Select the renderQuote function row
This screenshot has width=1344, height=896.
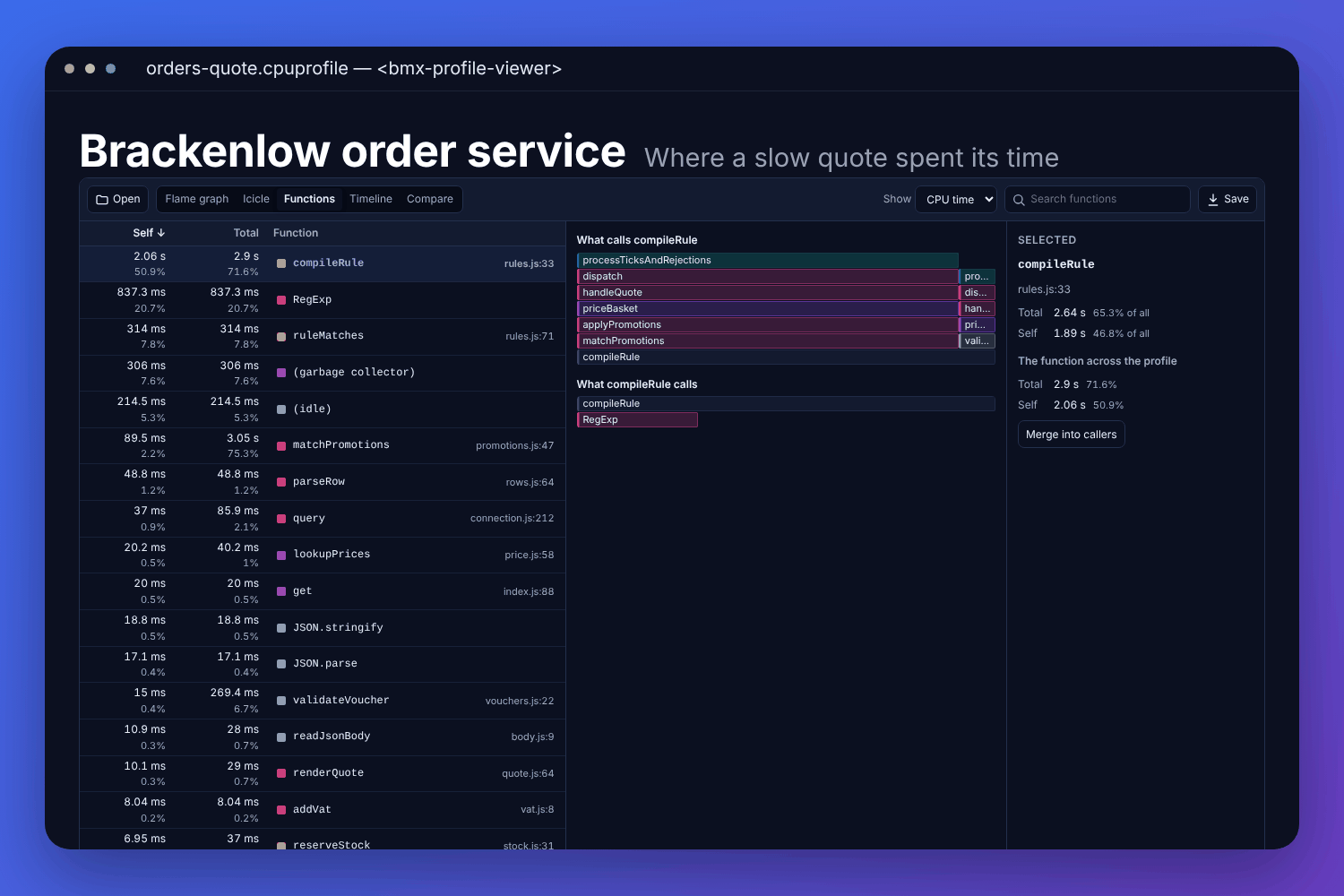323,774
